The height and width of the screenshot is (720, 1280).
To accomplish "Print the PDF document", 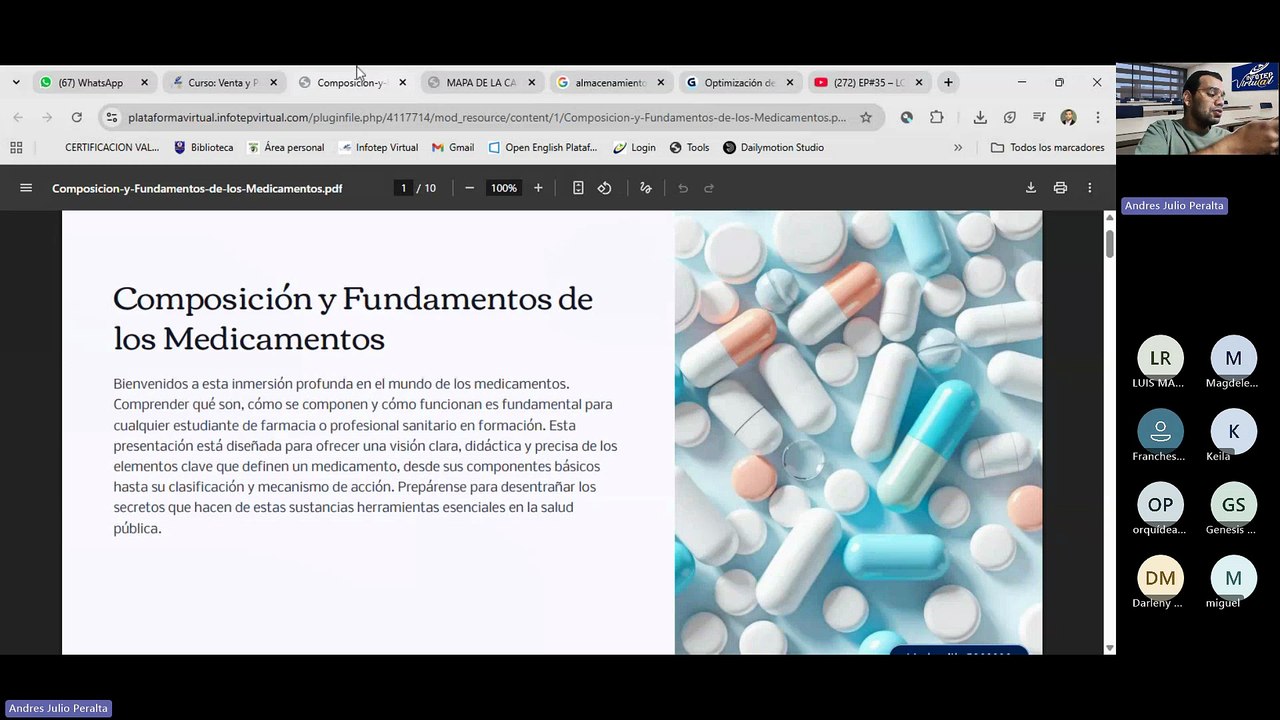I will 1060,188.
